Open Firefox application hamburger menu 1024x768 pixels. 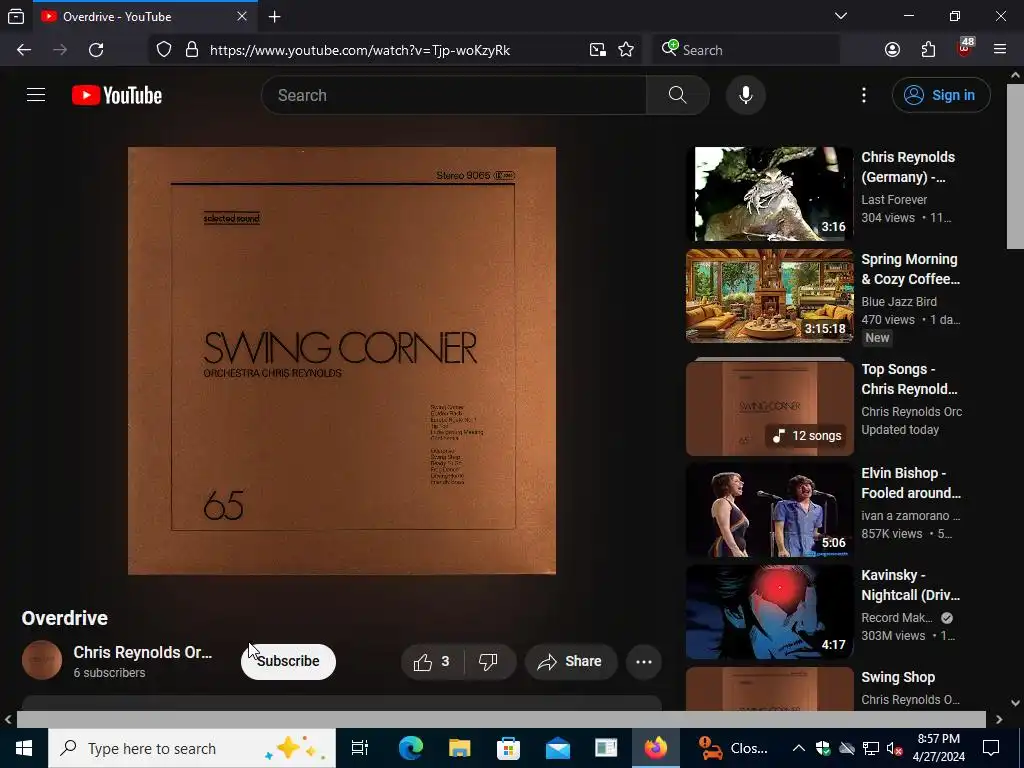click(x=1000, y=50)
